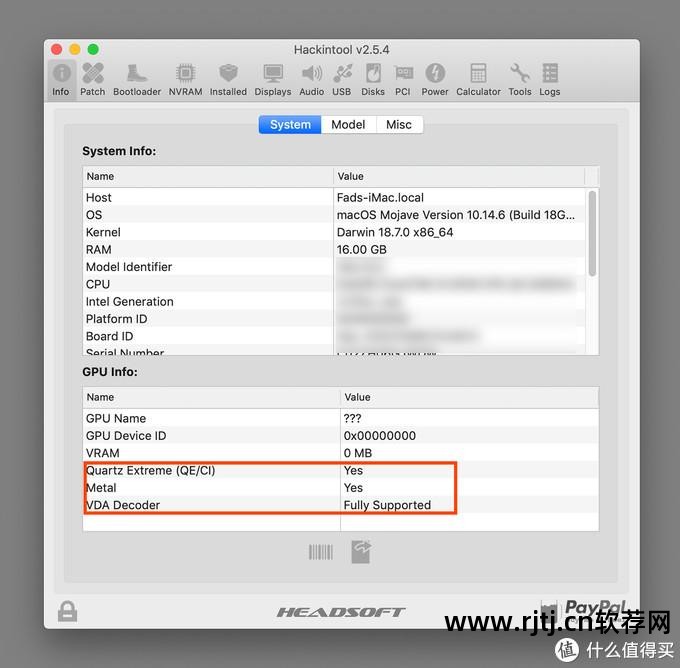Select the Quartz Extreme (QE/CI) row

(341, 471)
